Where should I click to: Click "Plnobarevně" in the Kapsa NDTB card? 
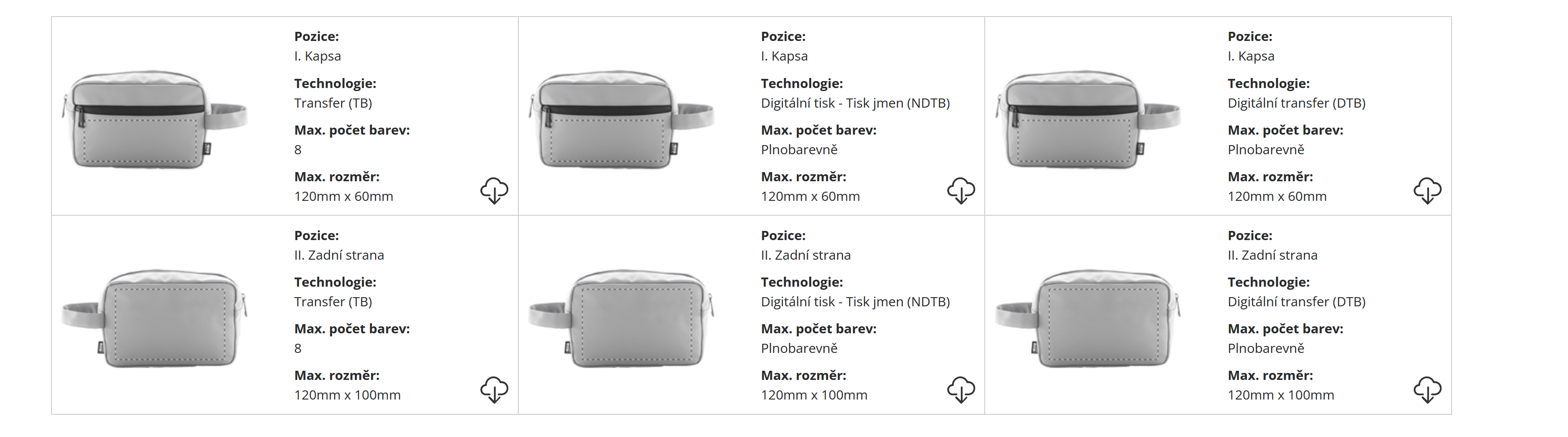point(799,150)
